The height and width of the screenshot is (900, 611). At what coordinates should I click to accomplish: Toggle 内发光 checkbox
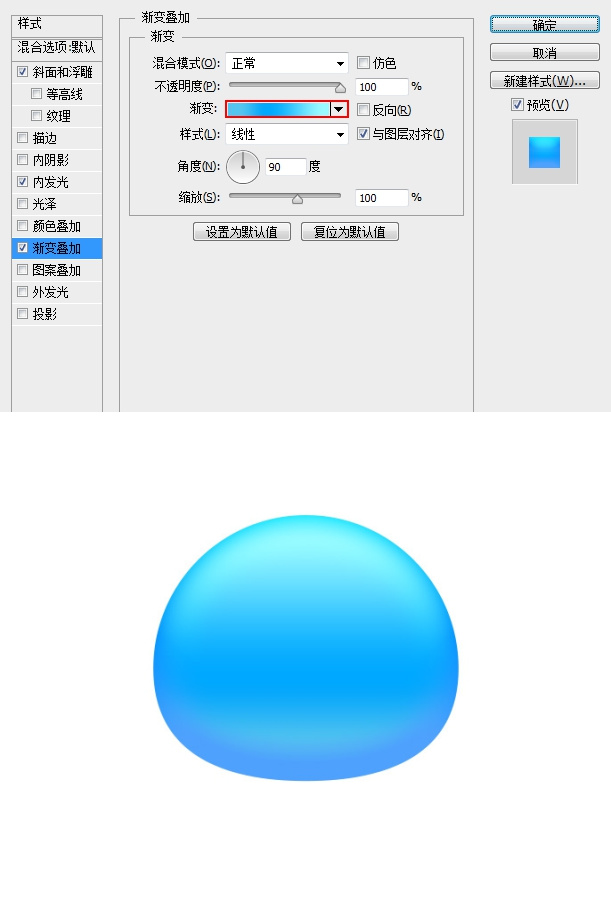[22, 181]
